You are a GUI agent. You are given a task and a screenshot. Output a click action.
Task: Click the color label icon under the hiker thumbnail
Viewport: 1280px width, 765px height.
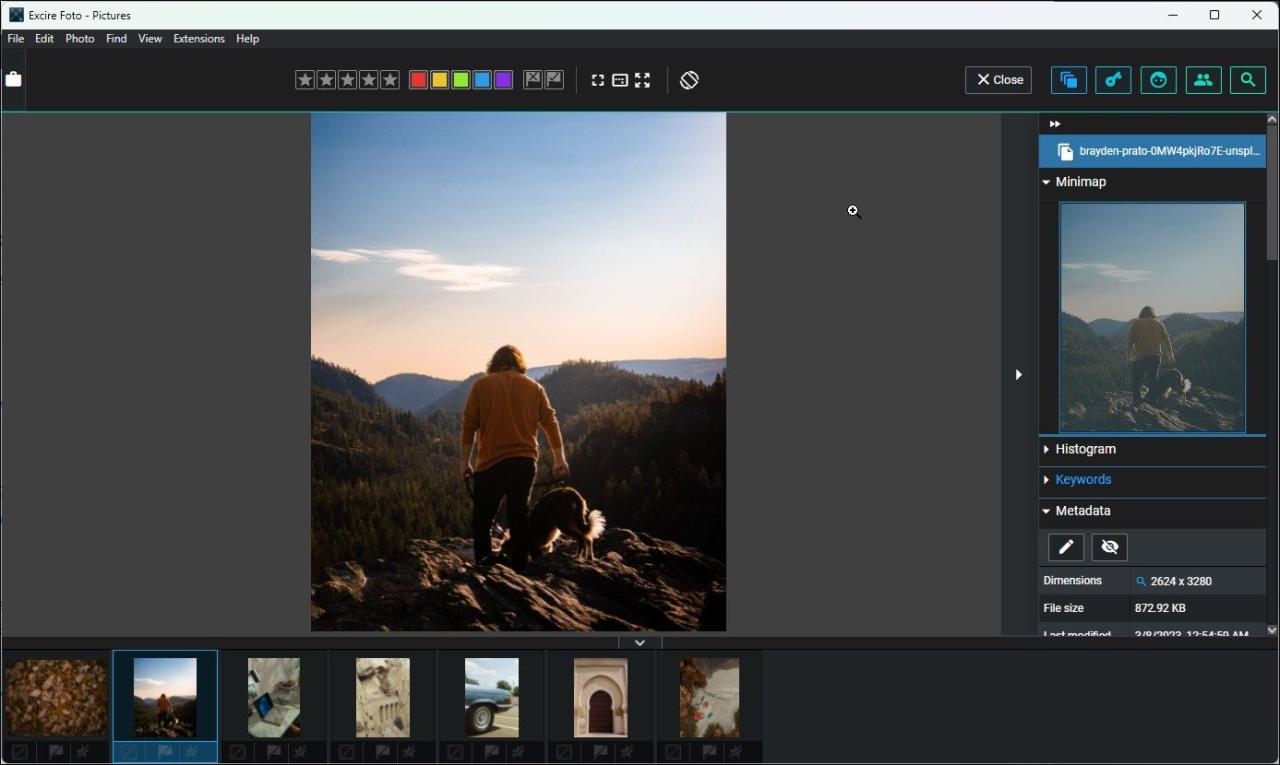[128, 752]
